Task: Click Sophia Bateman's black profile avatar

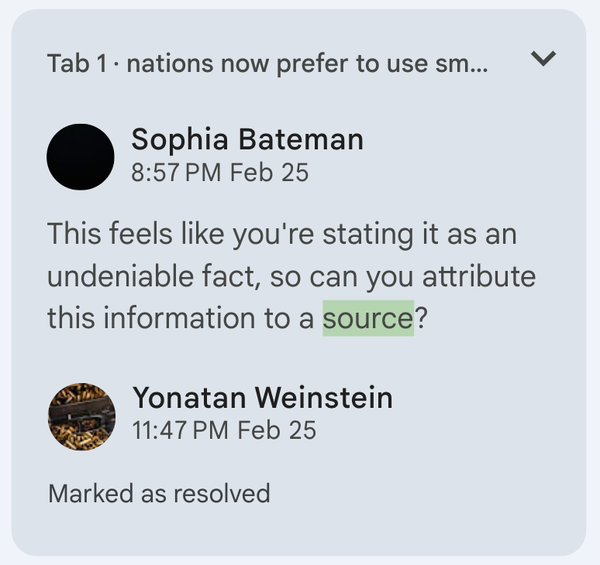Action: (80, 157)
